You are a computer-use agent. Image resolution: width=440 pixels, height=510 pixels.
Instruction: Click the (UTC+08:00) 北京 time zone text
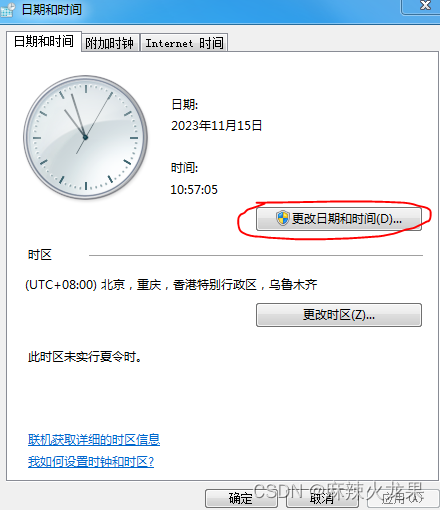(171, 285)
